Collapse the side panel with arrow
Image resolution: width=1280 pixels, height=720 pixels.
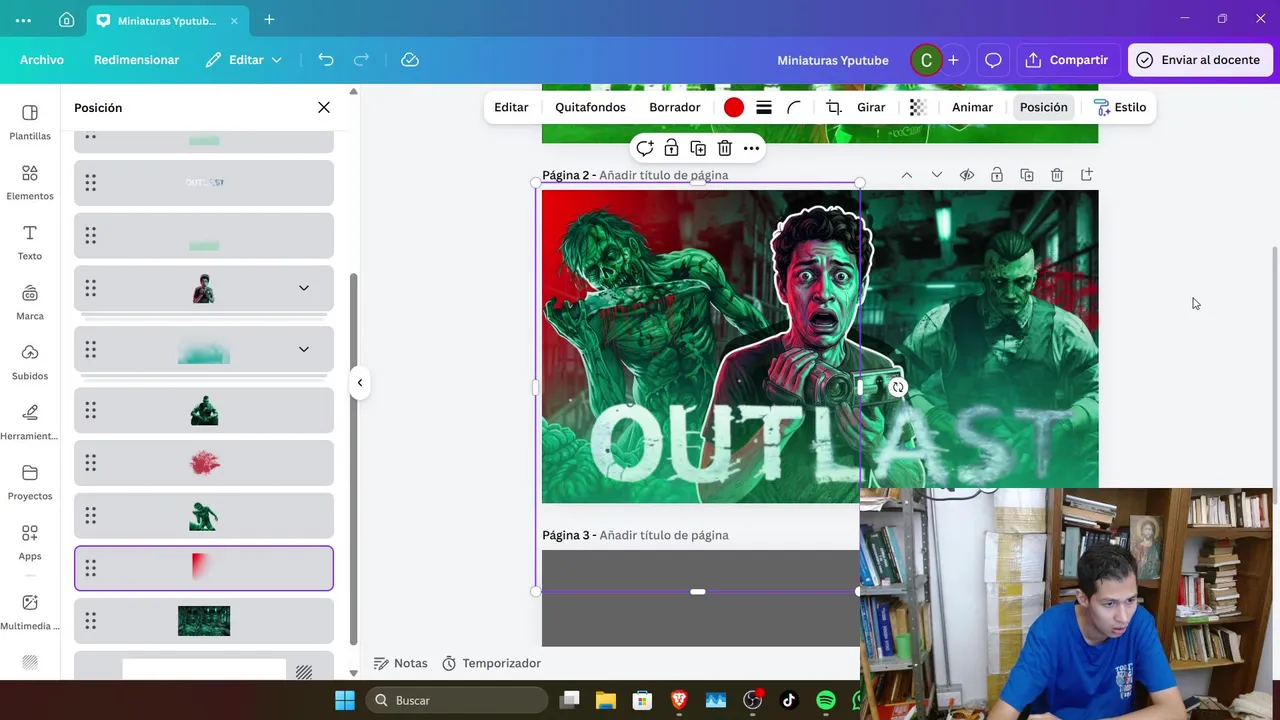click(x=360, y=383)
